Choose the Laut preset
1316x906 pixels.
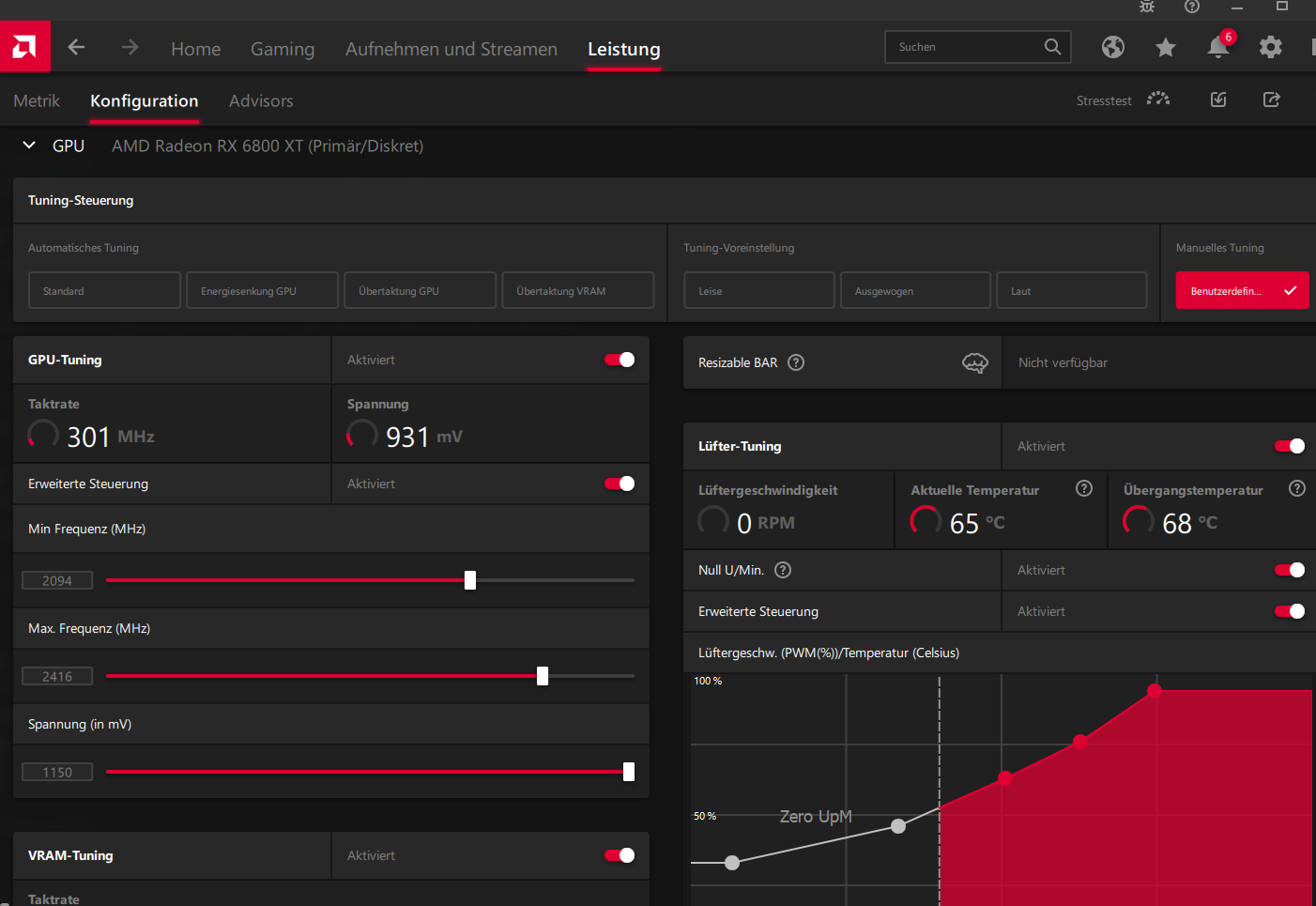[1071, 290]
